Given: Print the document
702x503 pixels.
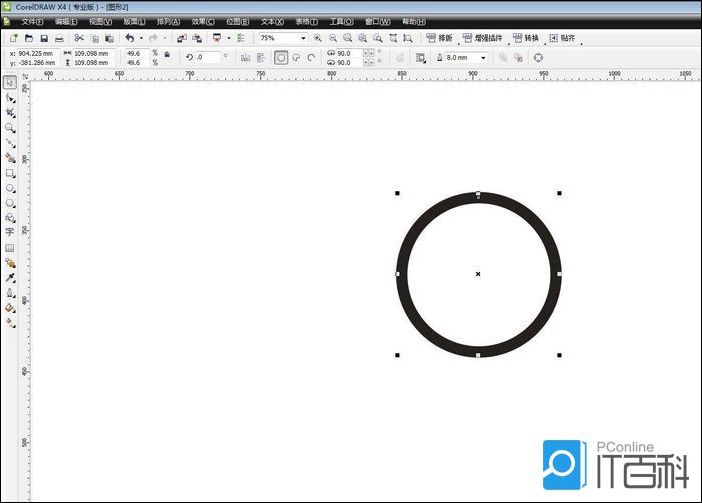Looking at the screenshot, I should point(59,38).
